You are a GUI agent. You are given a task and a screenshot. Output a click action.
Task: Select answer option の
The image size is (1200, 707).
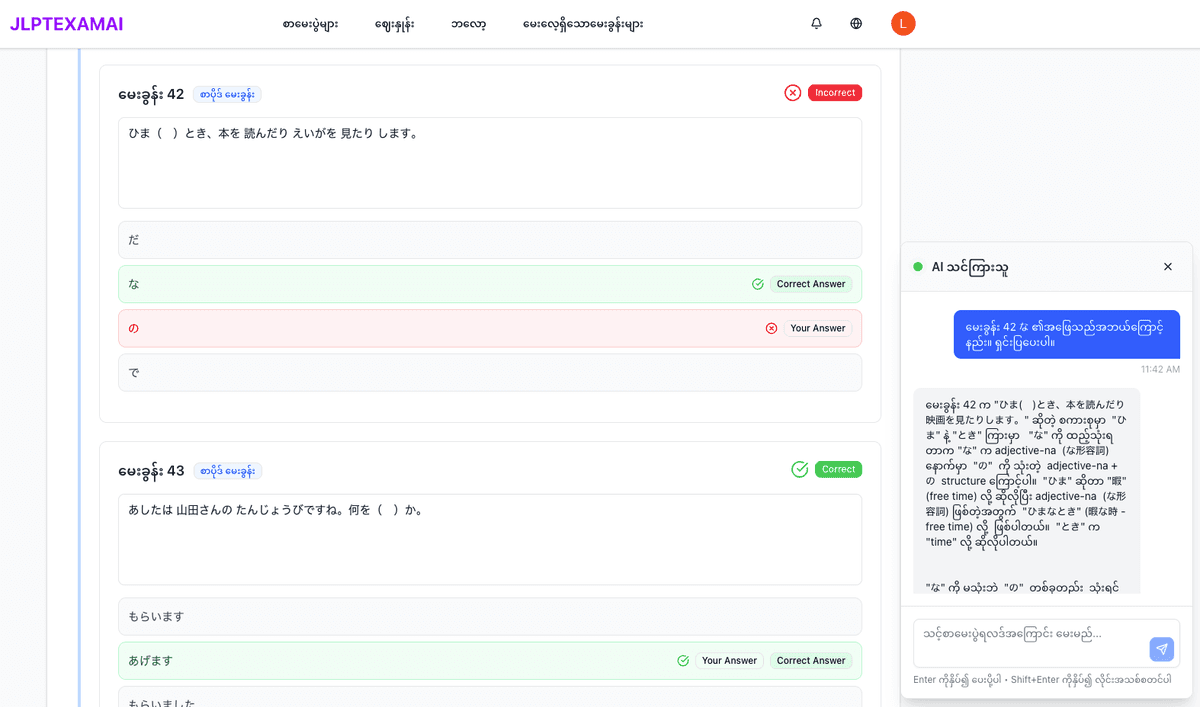tap(490, 328)
